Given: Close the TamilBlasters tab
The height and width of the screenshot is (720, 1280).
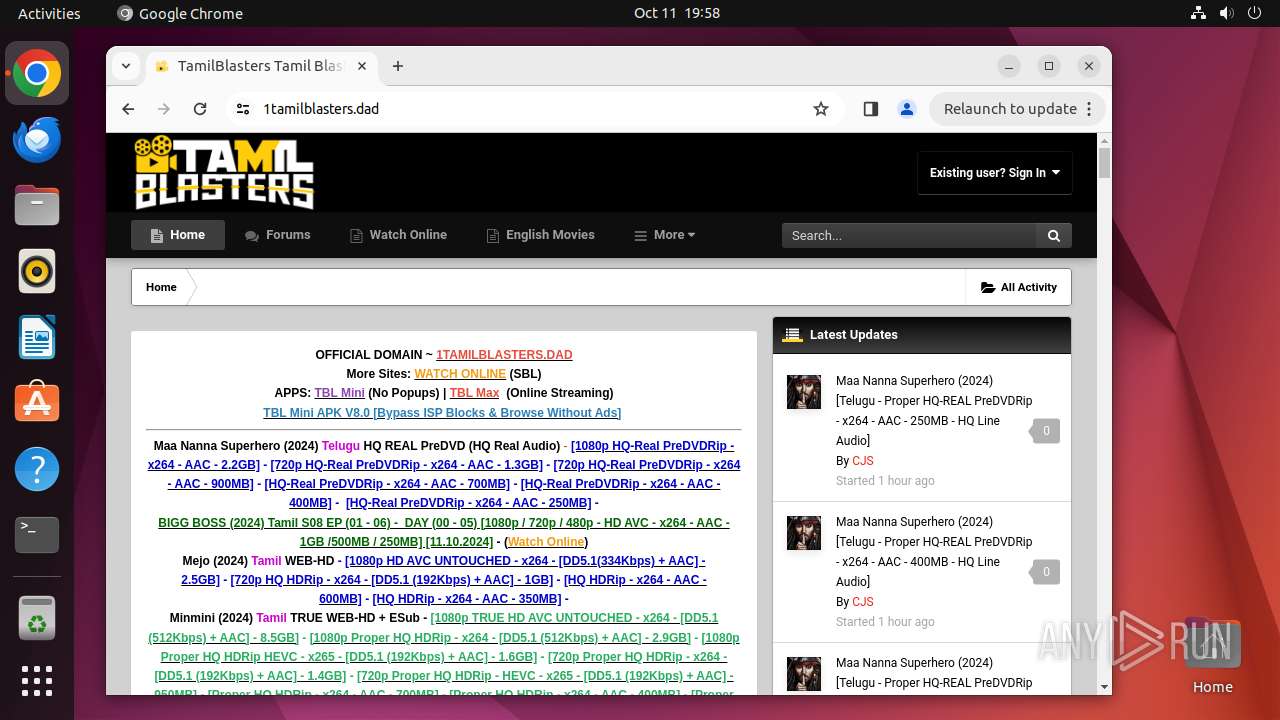Looking at the screenshot, I should tap(362, 66).
